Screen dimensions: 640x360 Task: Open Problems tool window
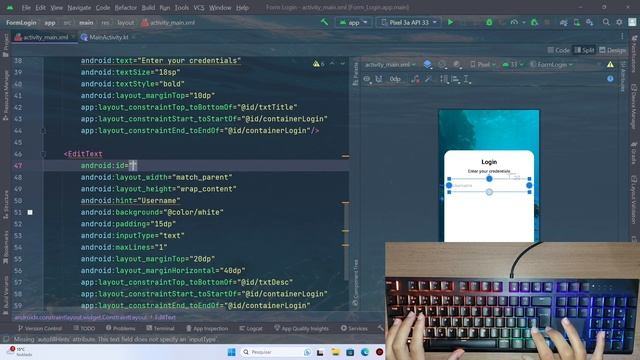click(120, 328)
